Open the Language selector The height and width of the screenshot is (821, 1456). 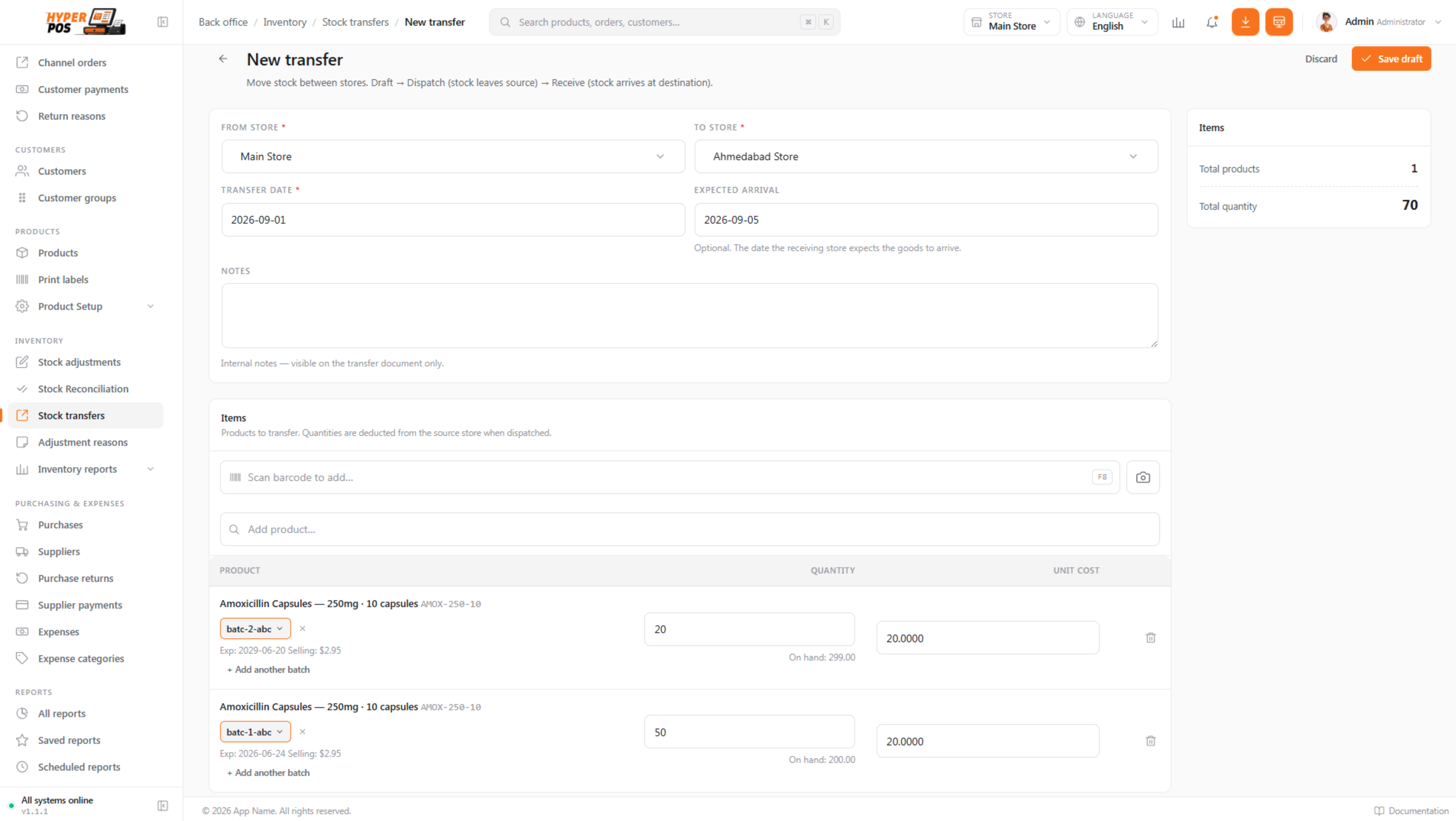click(x=1112, y=22)
